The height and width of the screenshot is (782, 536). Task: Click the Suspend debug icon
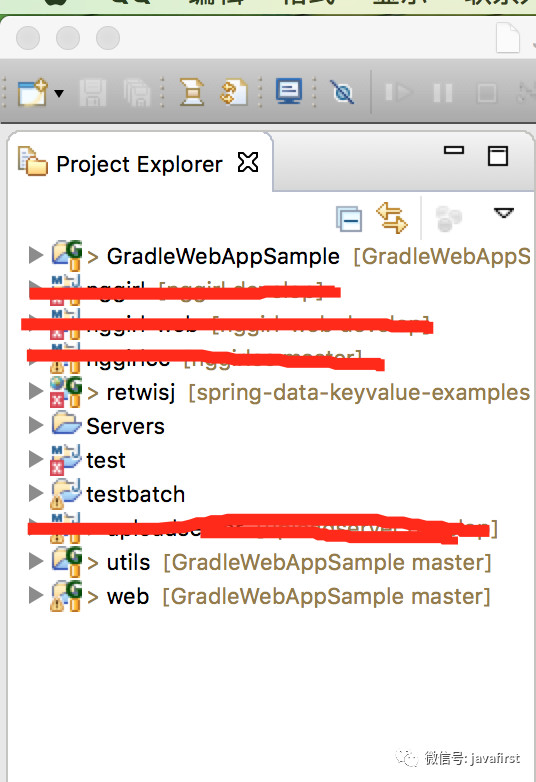coord(443,93)
